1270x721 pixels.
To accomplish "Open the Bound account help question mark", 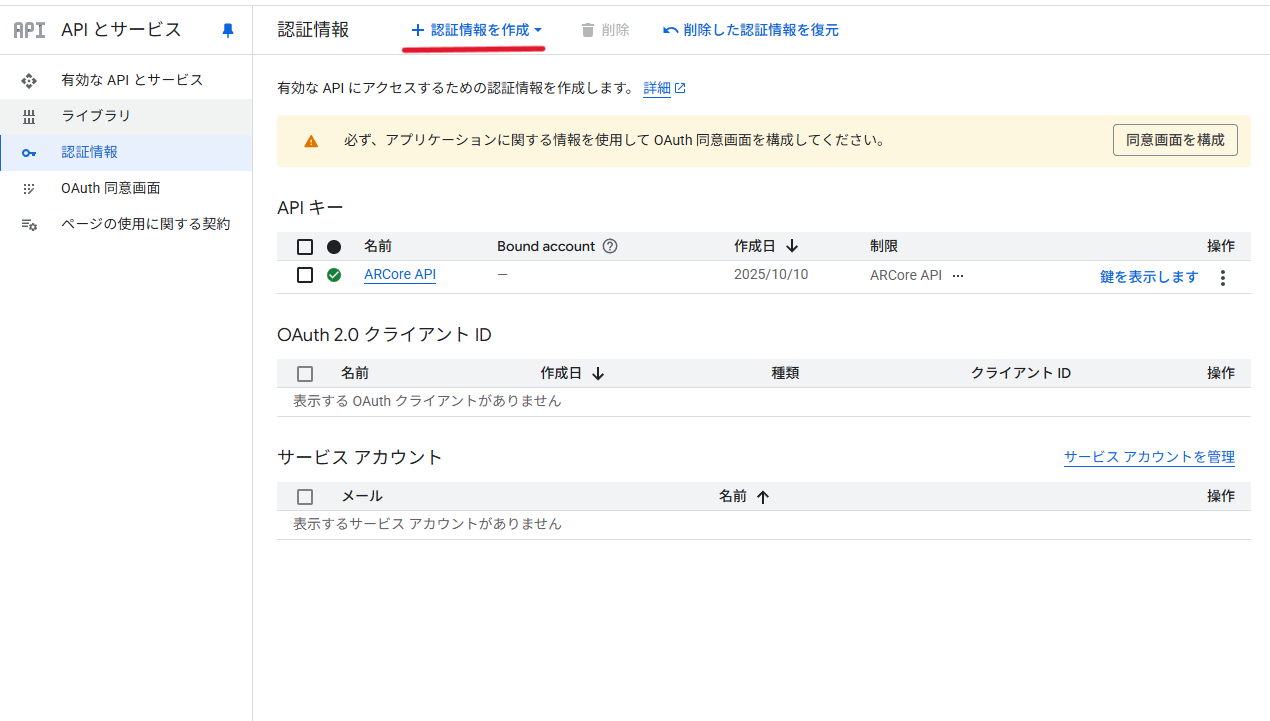I will pos(610,246).
